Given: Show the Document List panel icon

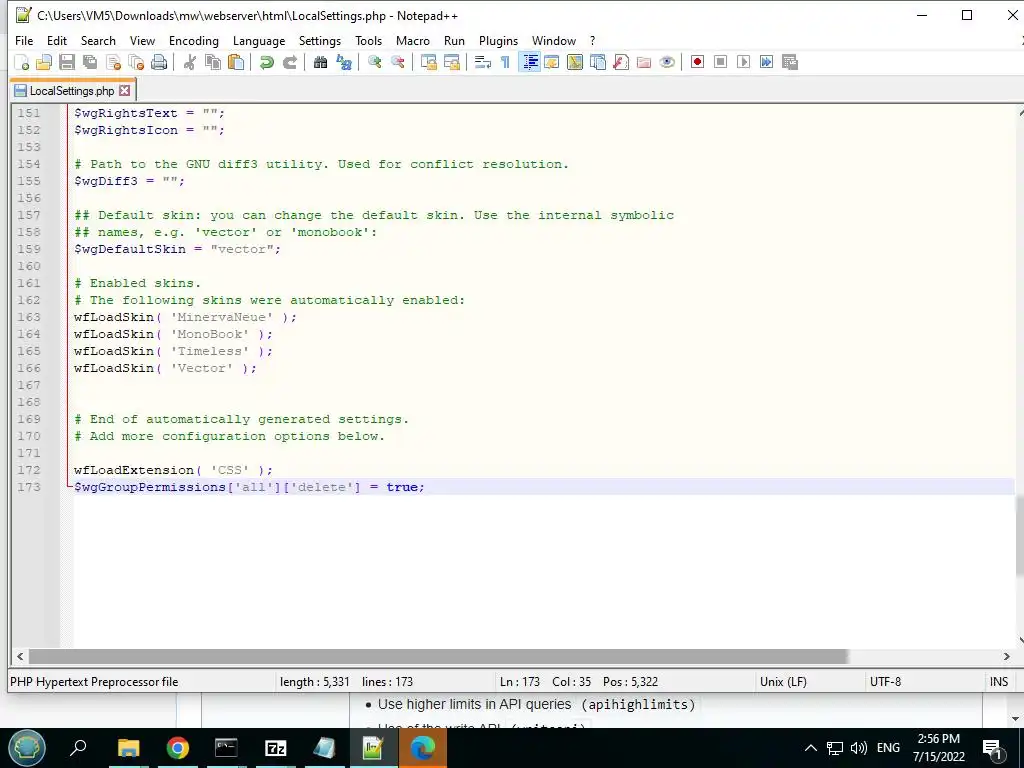Looking at the screenshot, I should click(x=598, y=62).
